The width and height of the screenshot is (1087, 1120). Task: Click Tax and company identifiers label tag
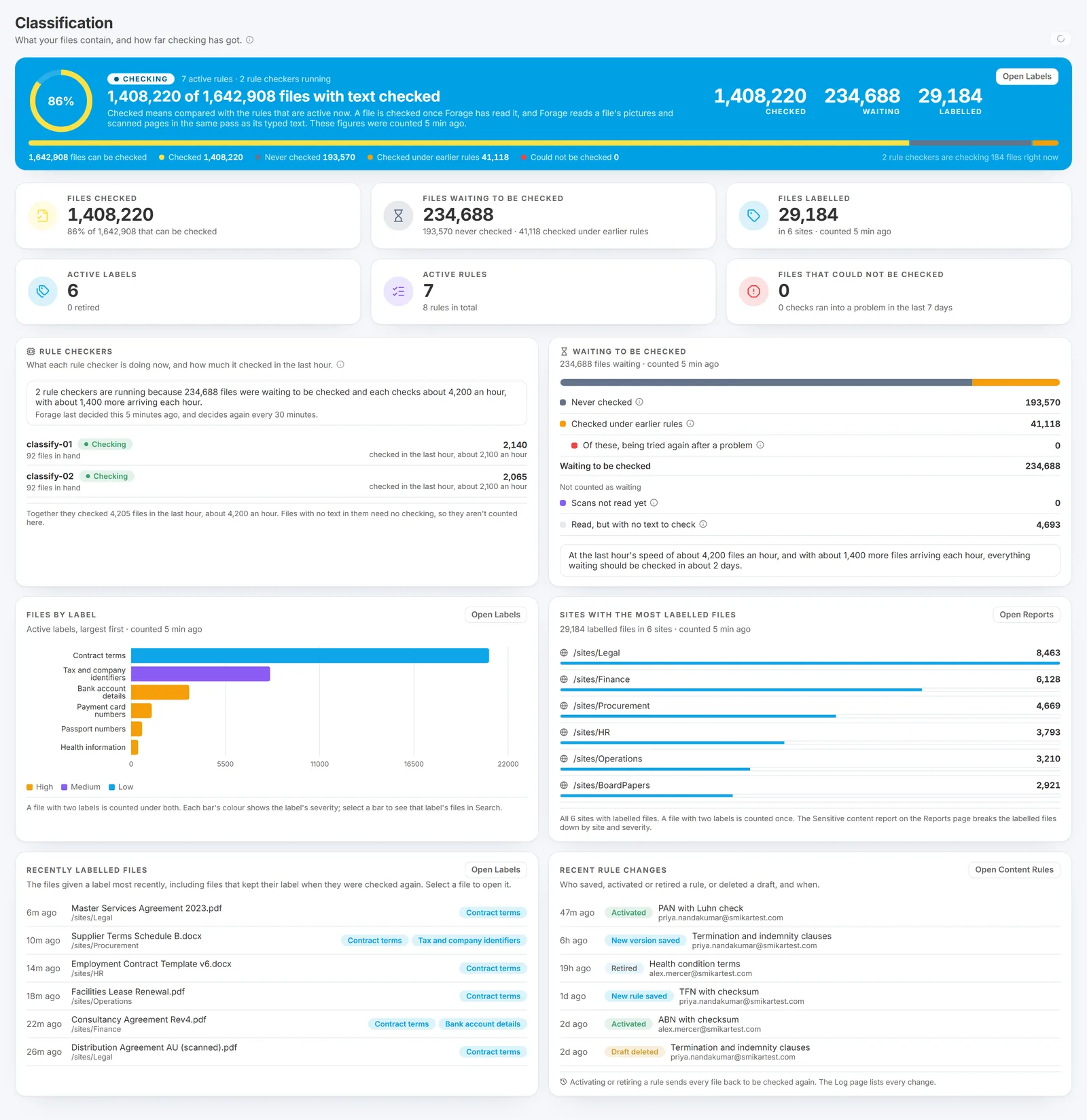click(x=469, y=941)
